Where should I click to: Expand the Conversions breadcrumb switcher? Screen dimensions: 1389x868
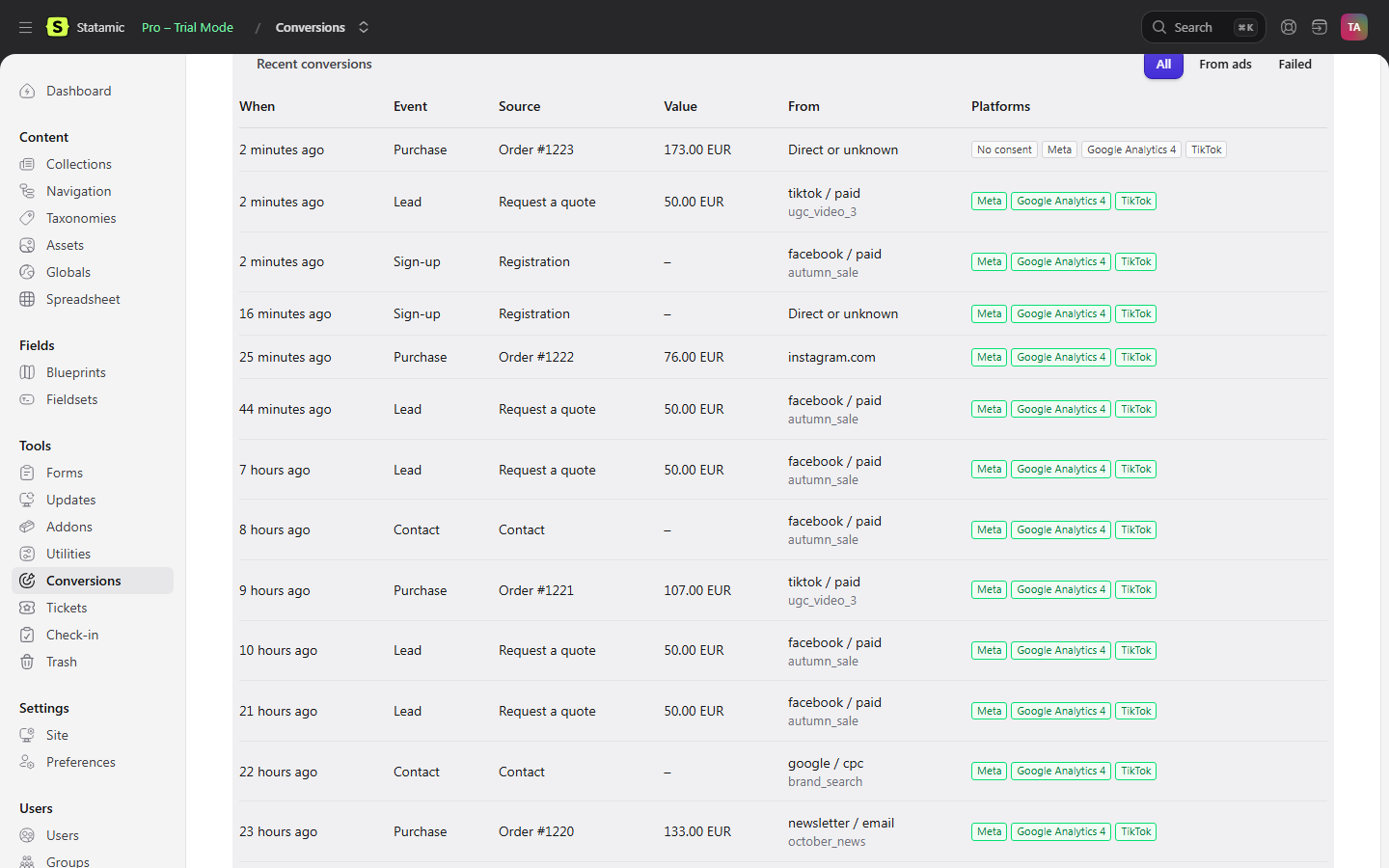point(364,27)
